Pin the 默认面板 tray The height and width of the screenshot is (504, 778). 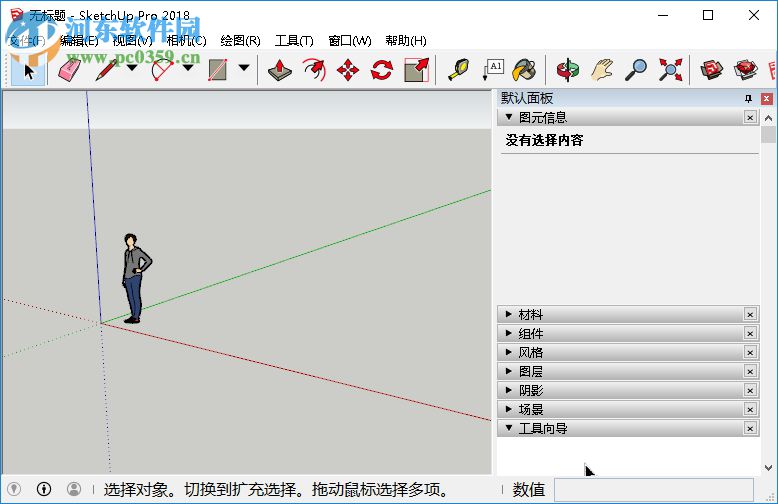coord(748,98)
